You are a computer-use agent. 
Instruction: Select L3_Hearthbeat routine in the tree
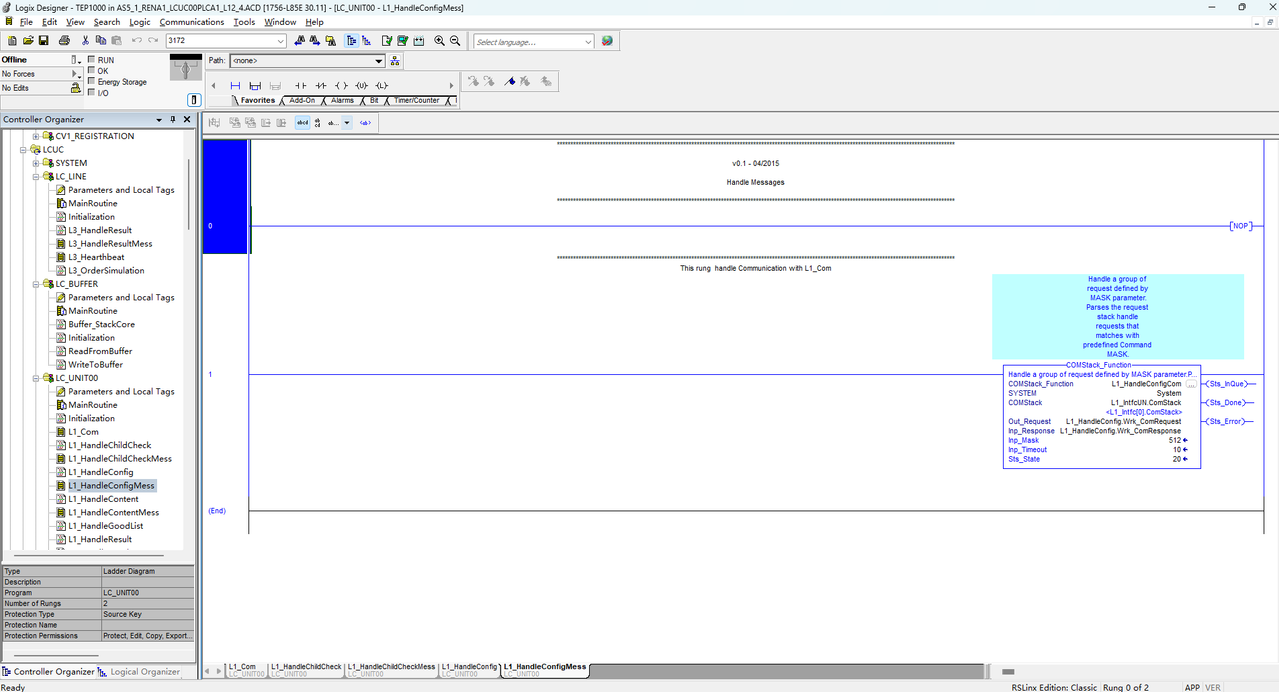96,257
